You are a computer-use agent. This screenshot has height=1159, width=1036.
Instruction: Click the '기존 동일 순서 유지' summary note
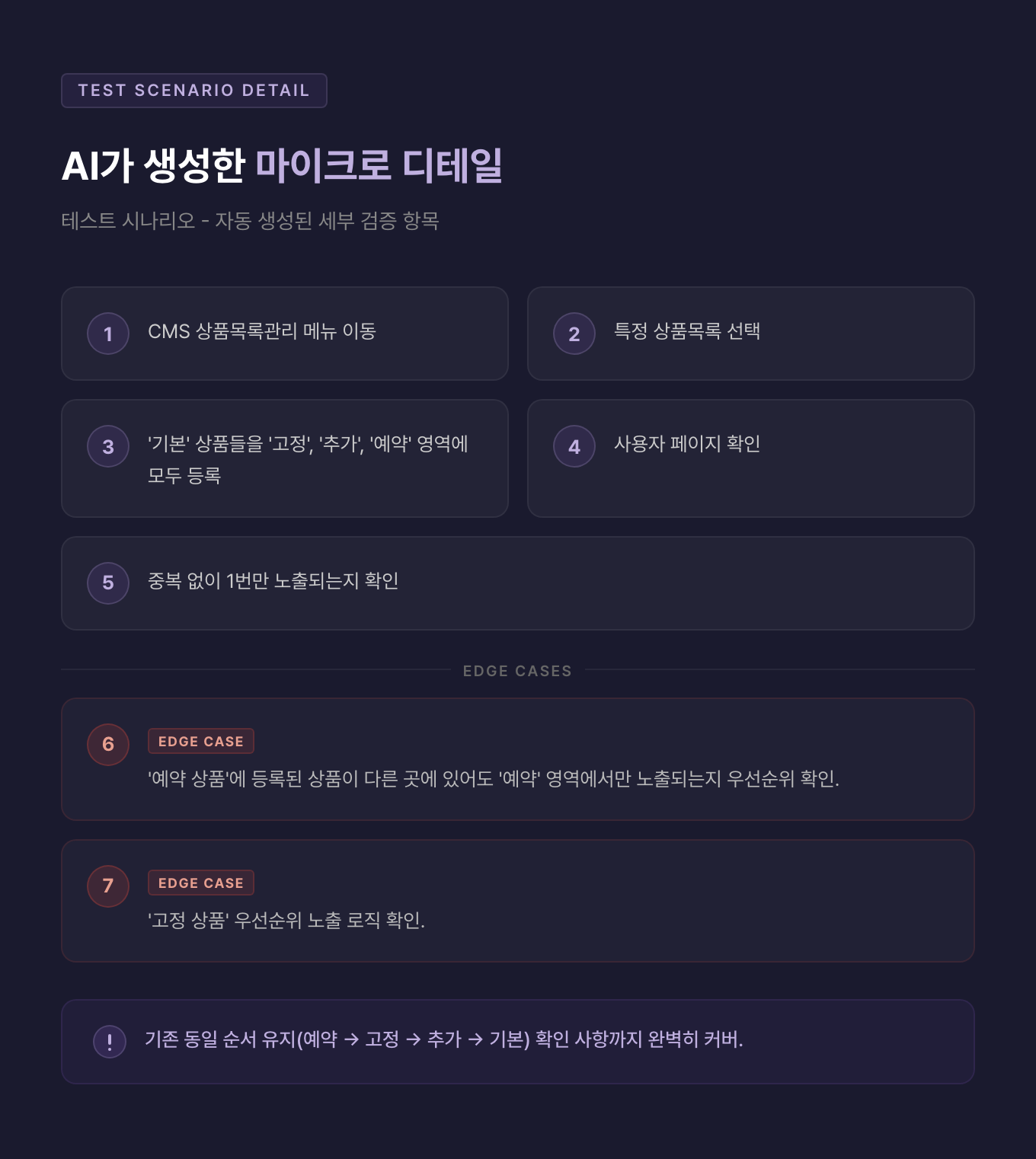point(443,1039)
